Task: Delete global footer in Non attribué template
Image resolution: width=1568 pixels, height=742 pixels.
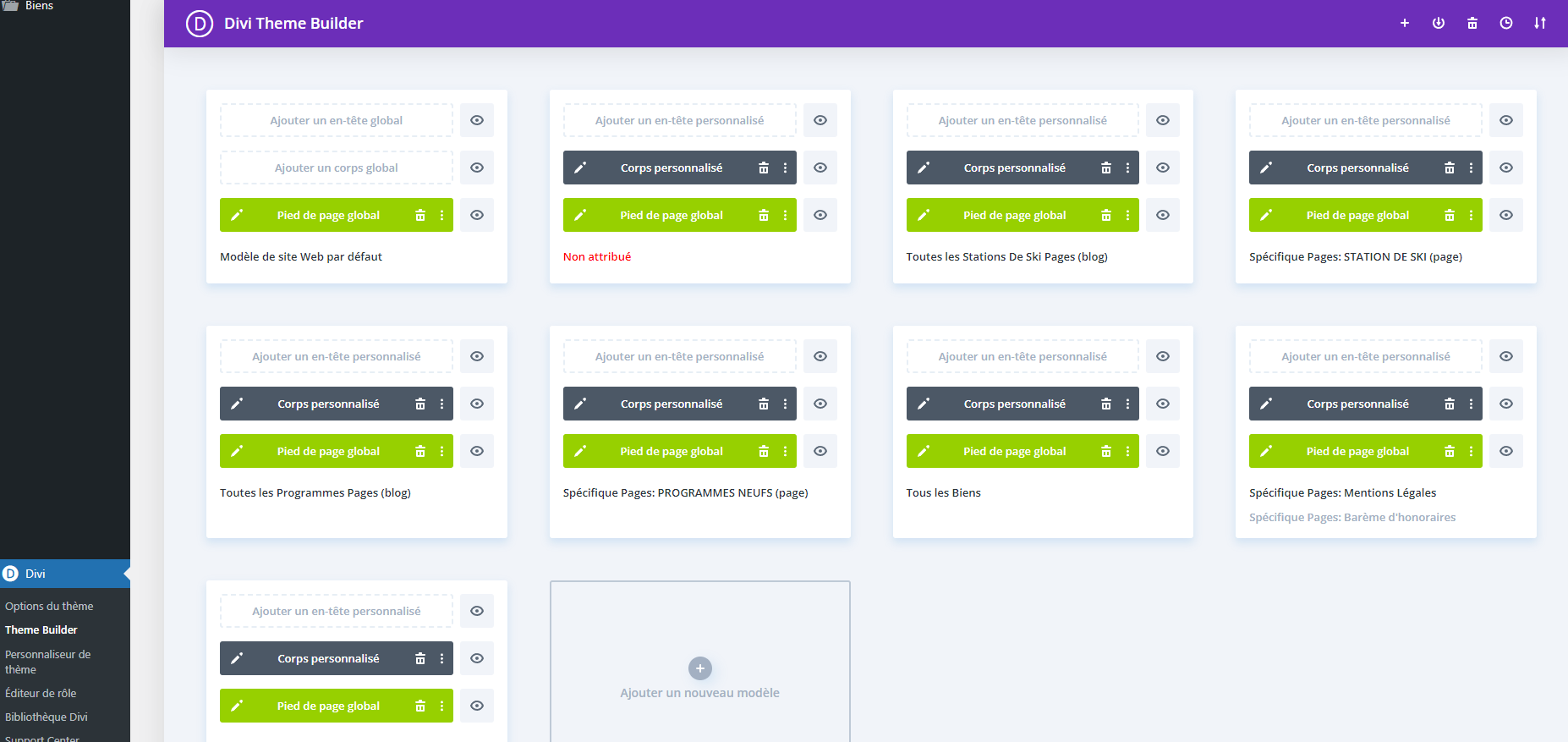Action: coord(764,215)
